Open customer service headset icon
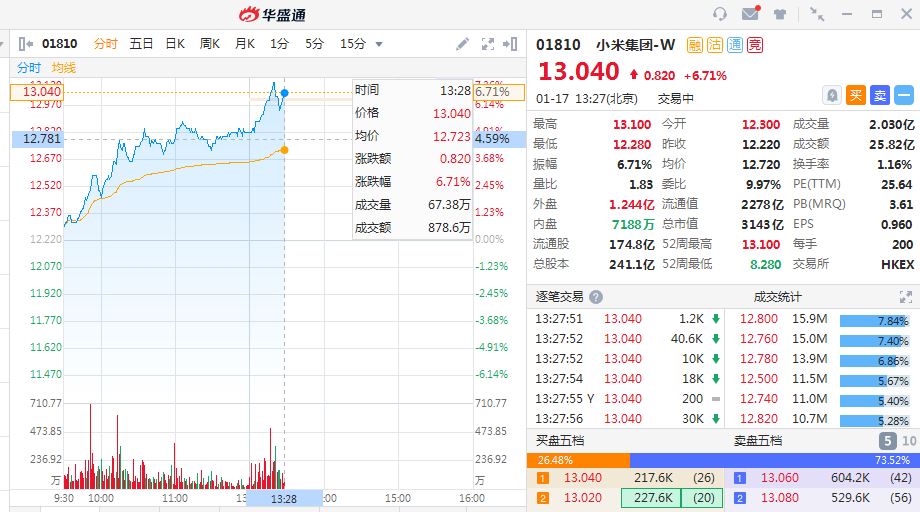 coord(720,14)
